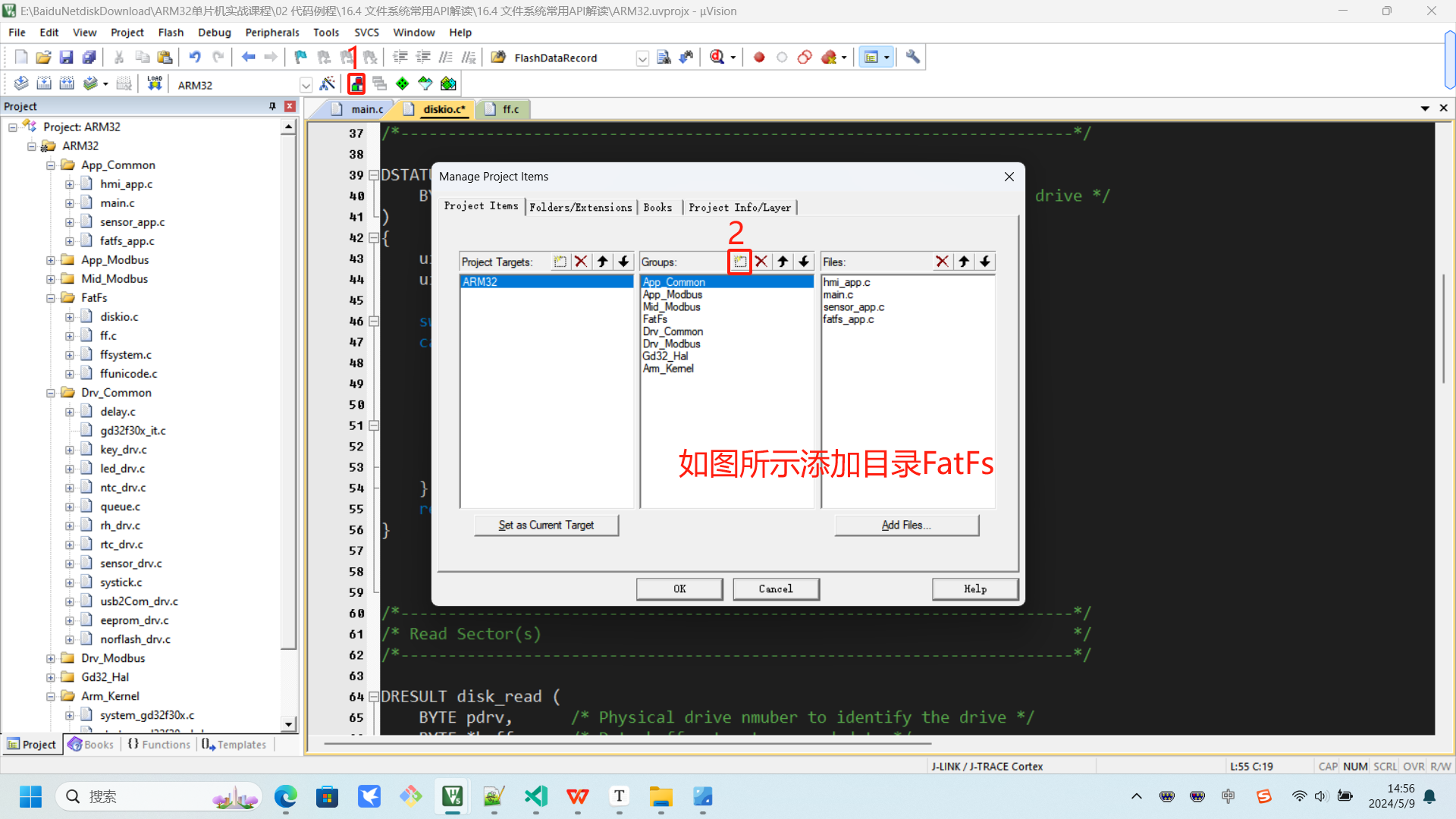Delete the project target with the red X
The height and width of the screenshot is (819, 1456).
(x=581, y=262)
